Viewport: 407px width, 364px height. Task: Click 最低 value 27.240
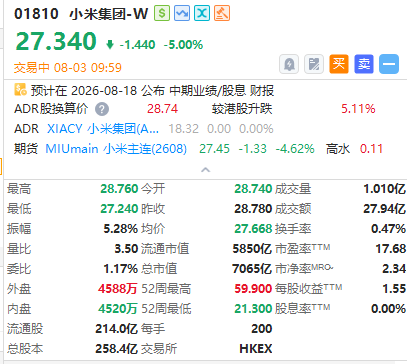click(119, 209)
